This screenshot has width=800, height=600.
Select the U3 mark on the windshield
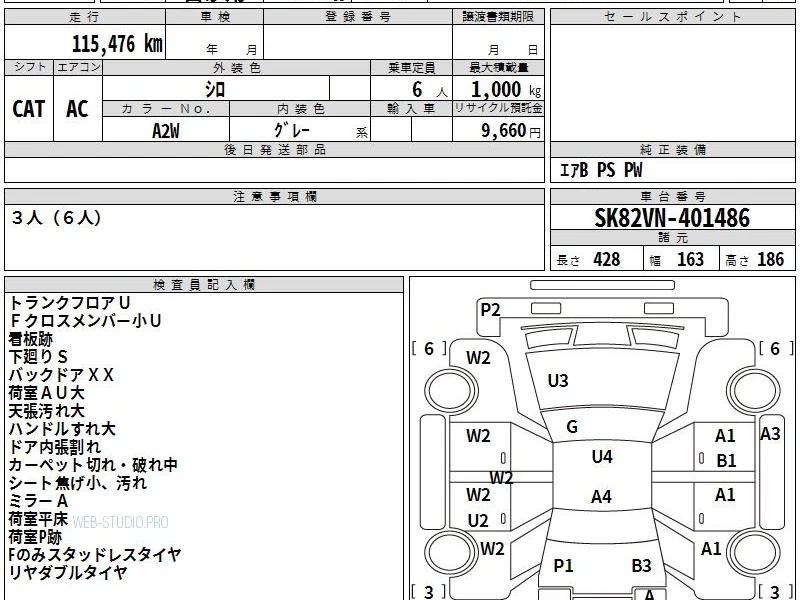(x=558, y=381)
